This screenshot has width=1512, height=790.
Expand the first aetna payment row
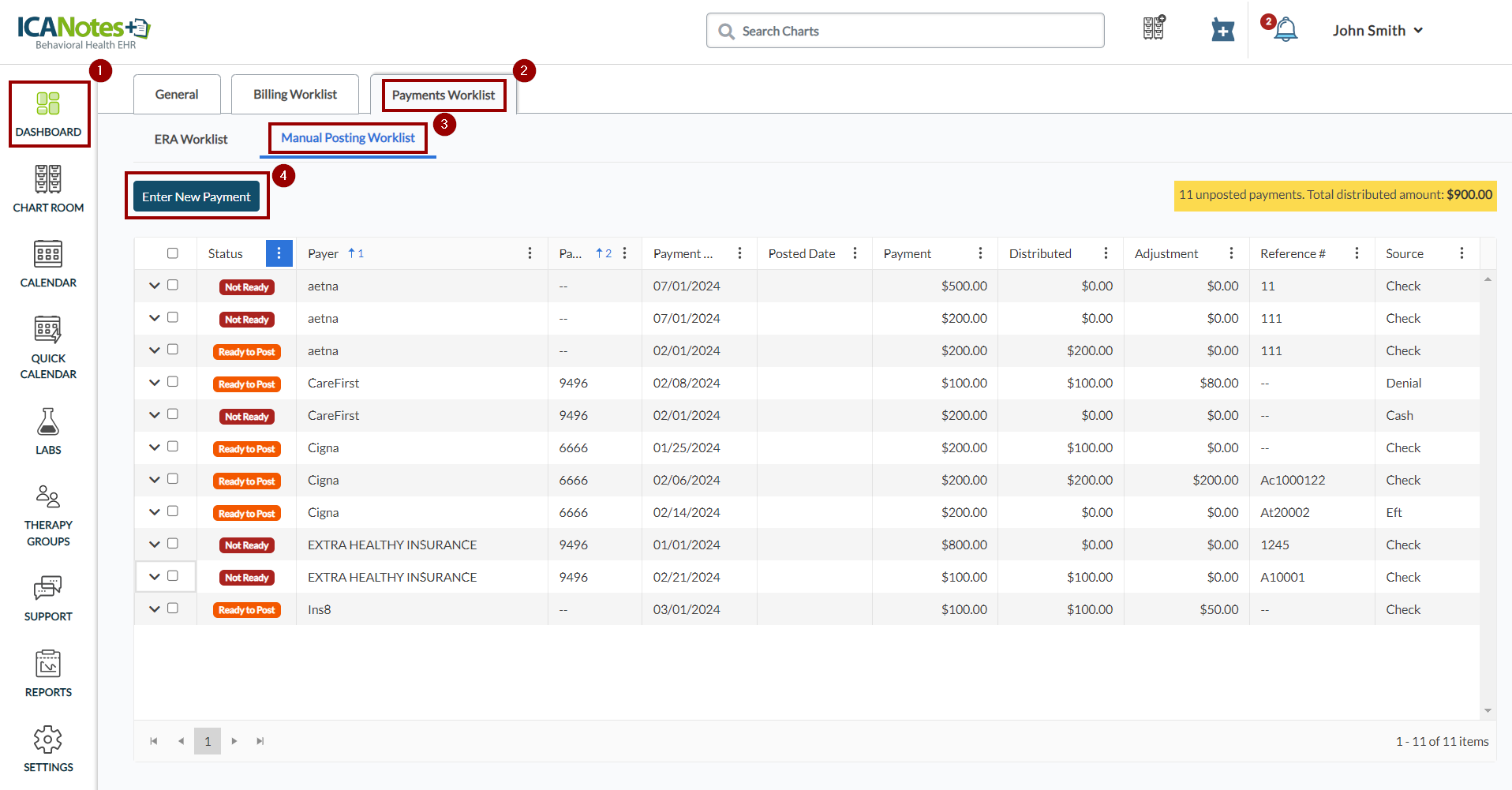point(155,286)
